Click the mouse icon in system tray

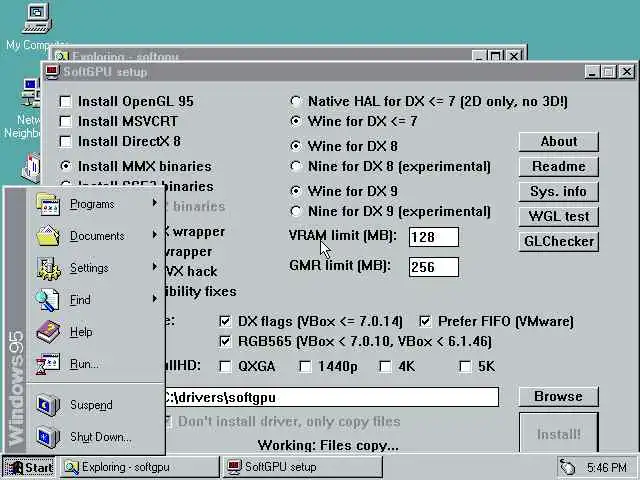pyautogui.click(x=567, y=467)
